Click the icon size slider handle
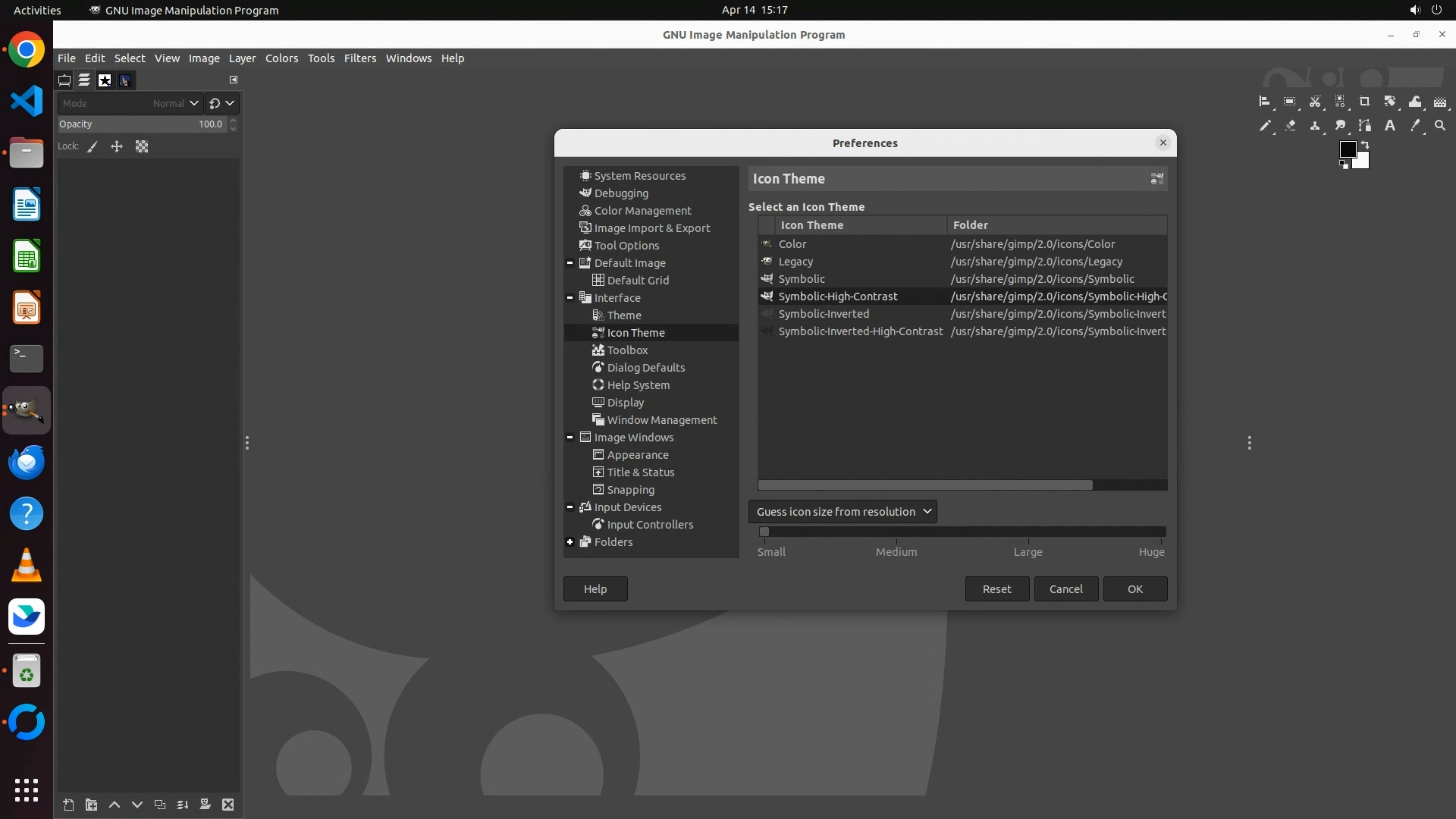Viewport: 1456px width, 819px height. [764, 532]
